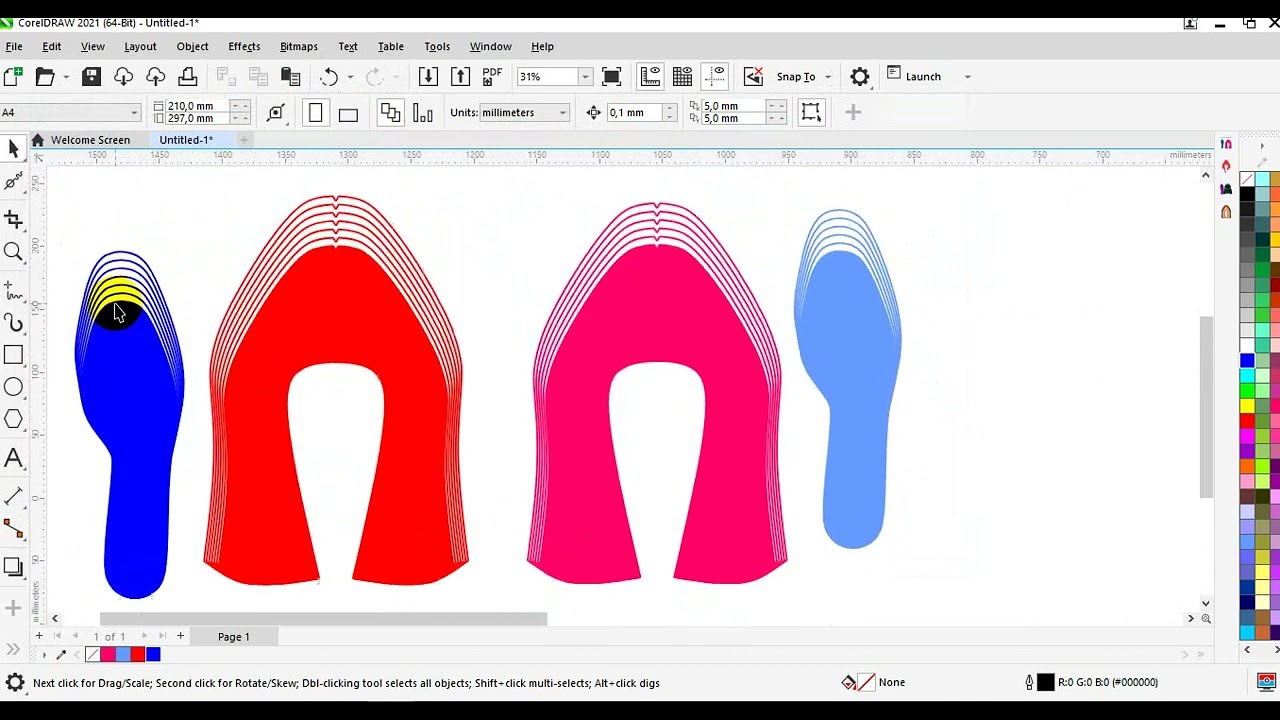This screenshot has height=720, width=1280.
Task: Select the Page 1 tab
Action: pyautogui.click(x=234, y=637)
